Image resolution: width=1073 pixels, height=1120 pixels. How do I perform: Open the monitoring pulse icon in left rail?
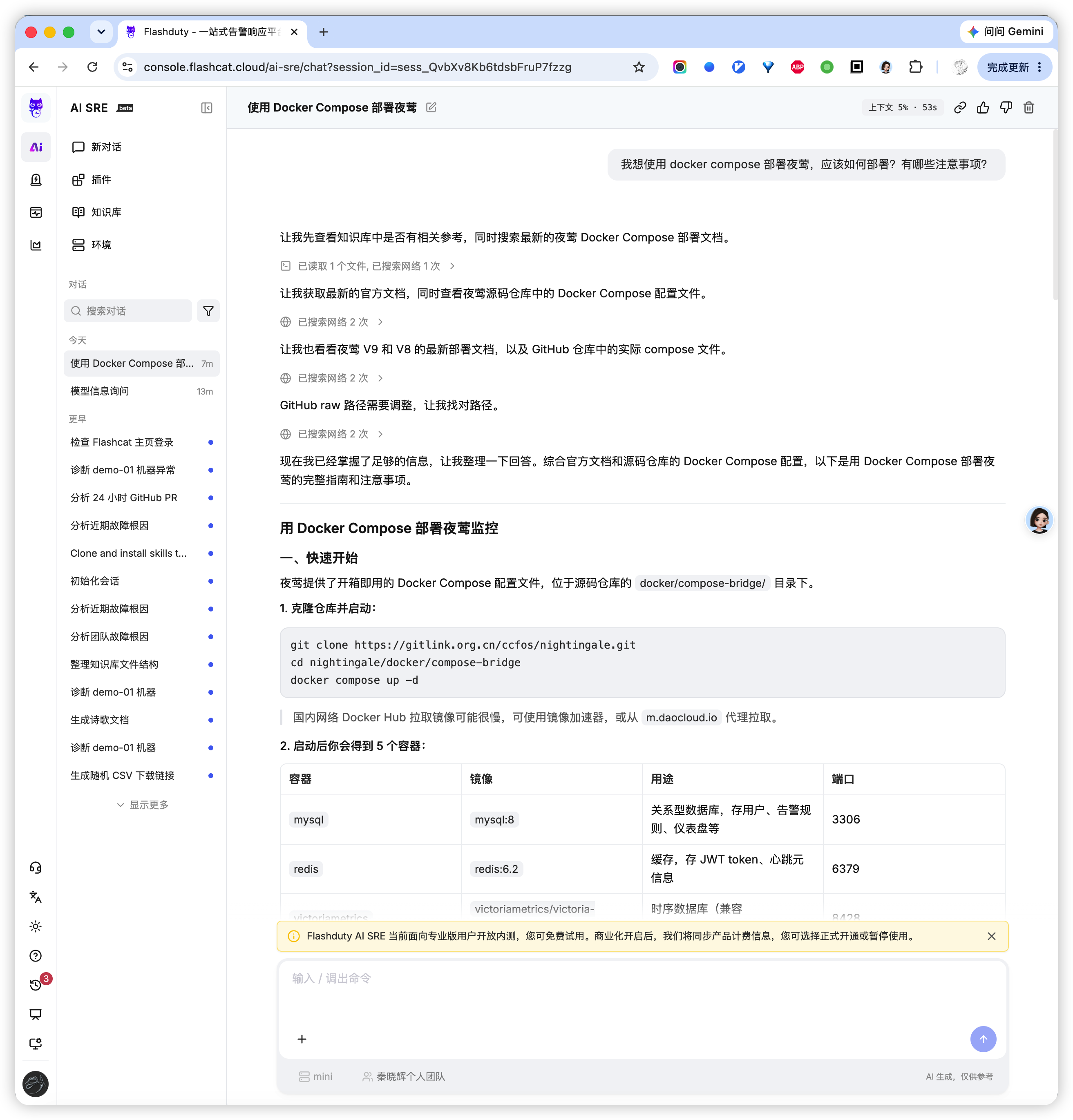(36, 212)
